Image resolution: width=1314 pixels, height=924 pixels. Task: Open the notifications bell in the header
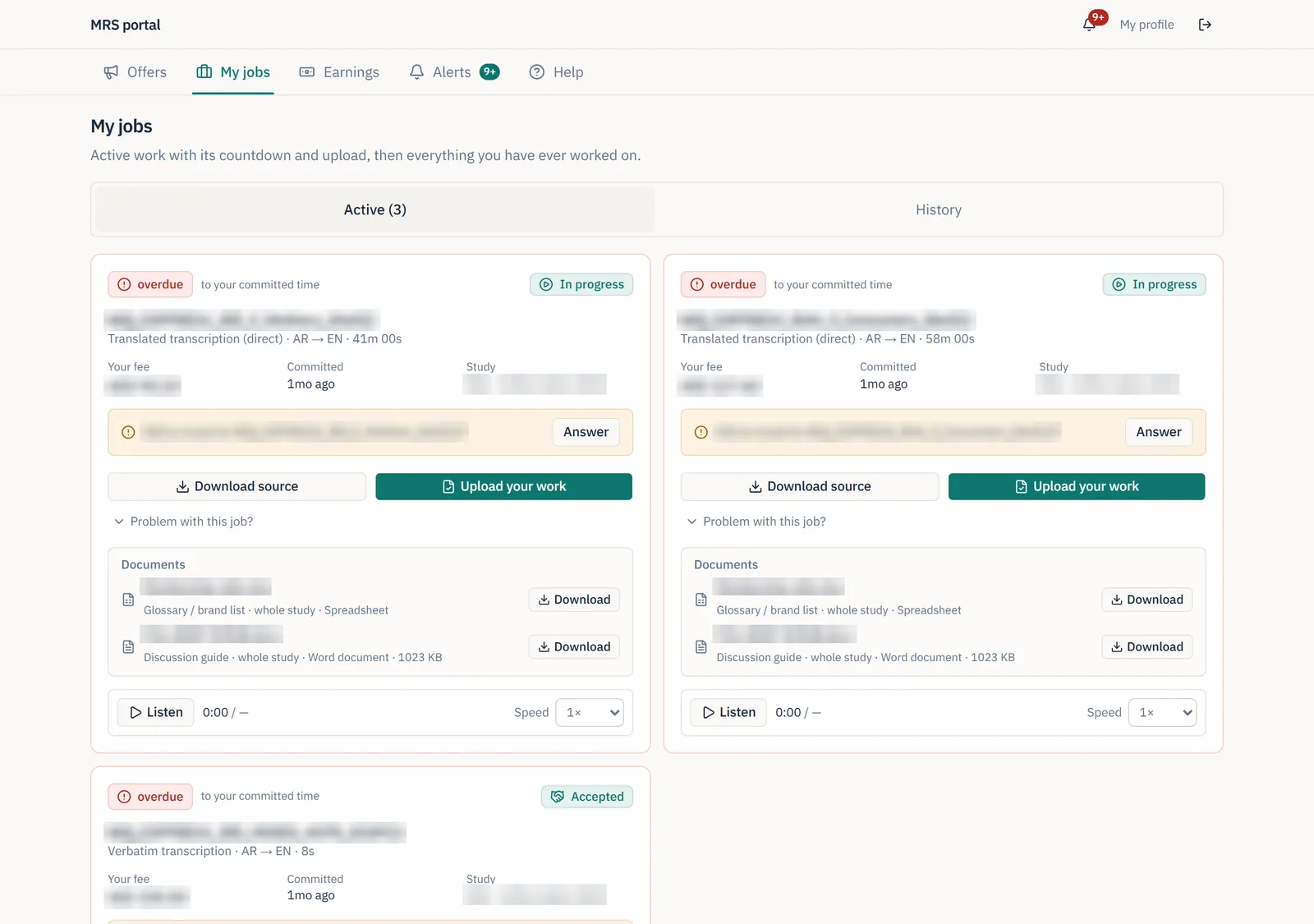click(1089, 25)
